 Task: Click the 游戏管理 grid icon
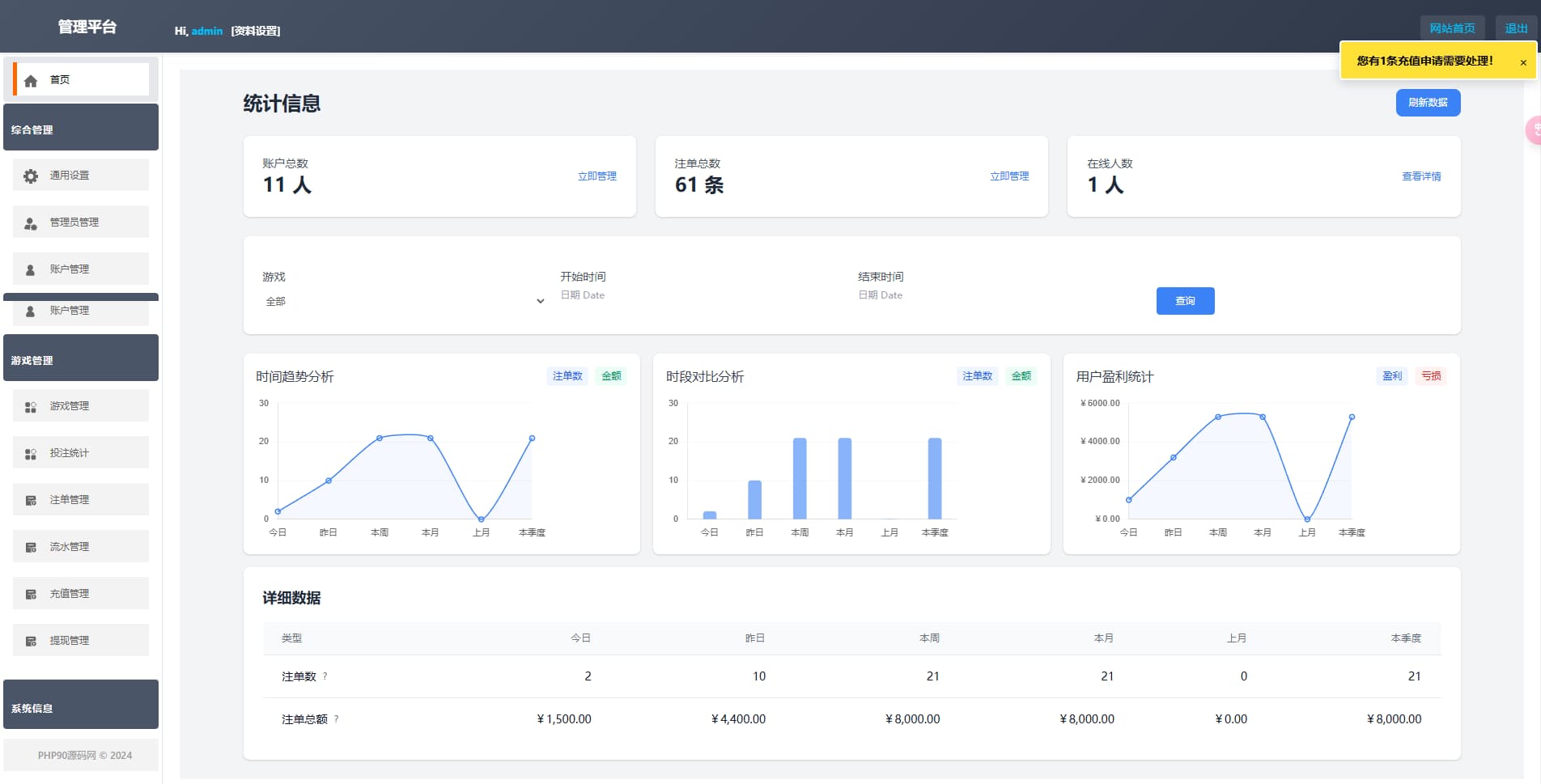(31, 407)
